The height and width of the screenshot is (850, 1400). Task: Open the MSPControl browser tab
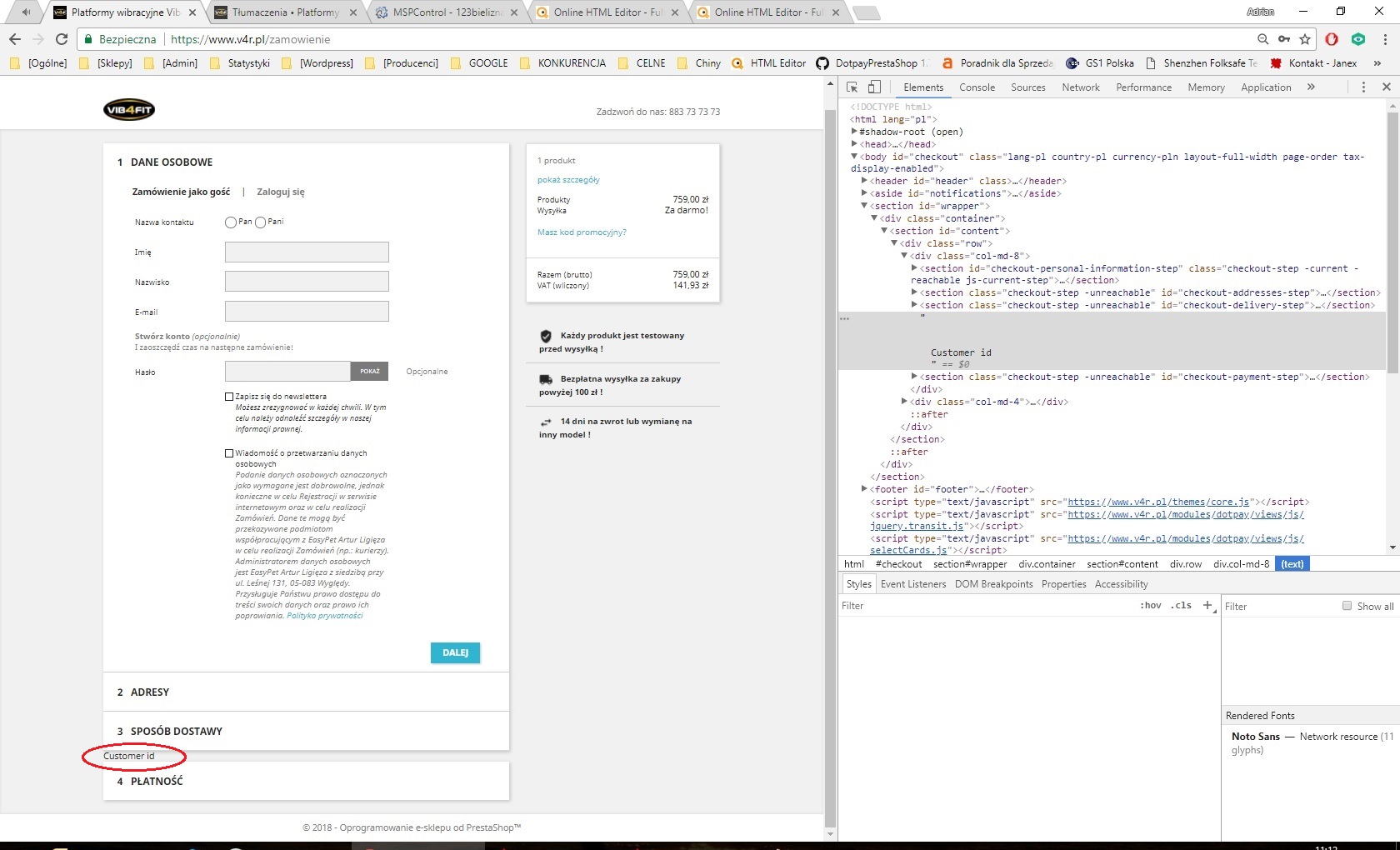tap(446, 12)
